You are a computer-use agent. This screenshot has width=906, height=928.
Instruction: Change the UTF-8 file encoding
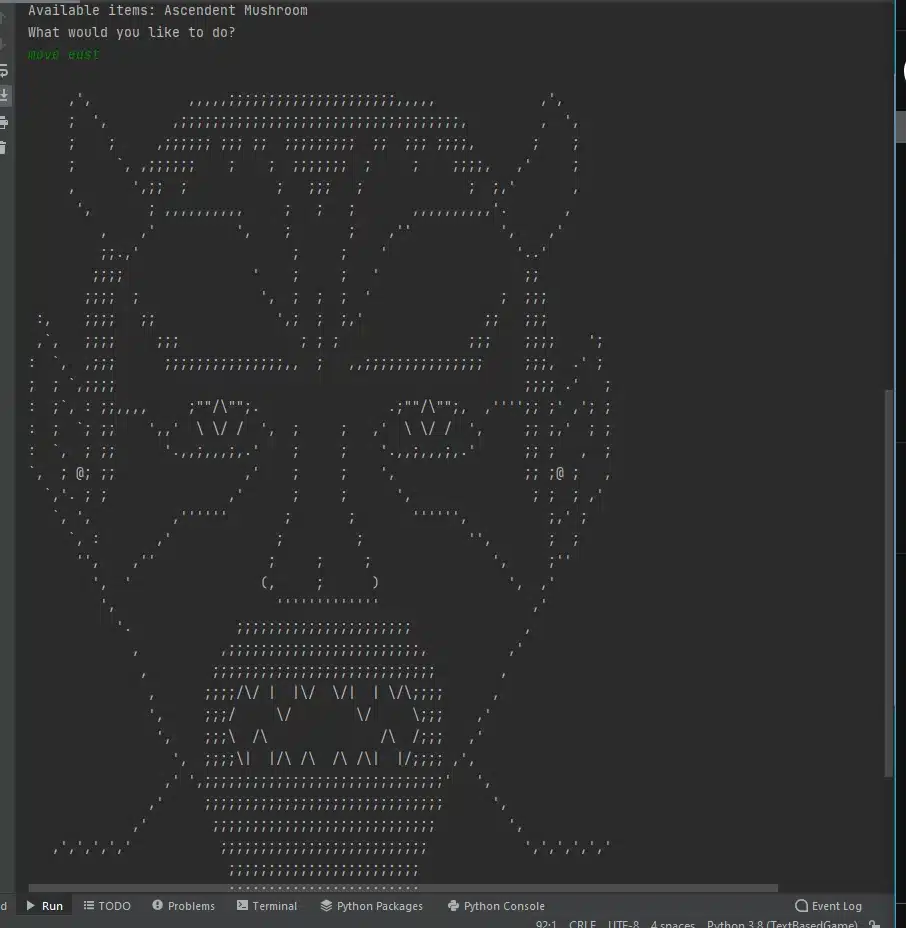tap(623, 924)
